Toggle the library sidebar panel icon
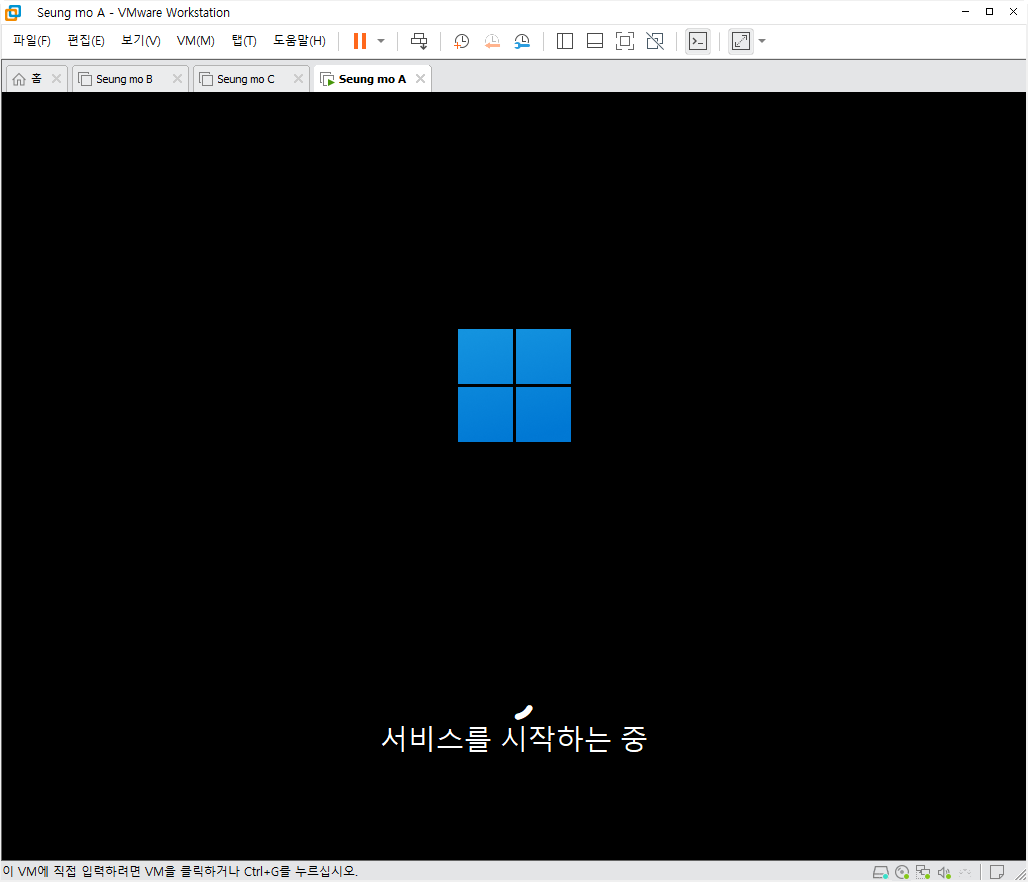Viewport: 1028px width, 882px height. [564, 41]
